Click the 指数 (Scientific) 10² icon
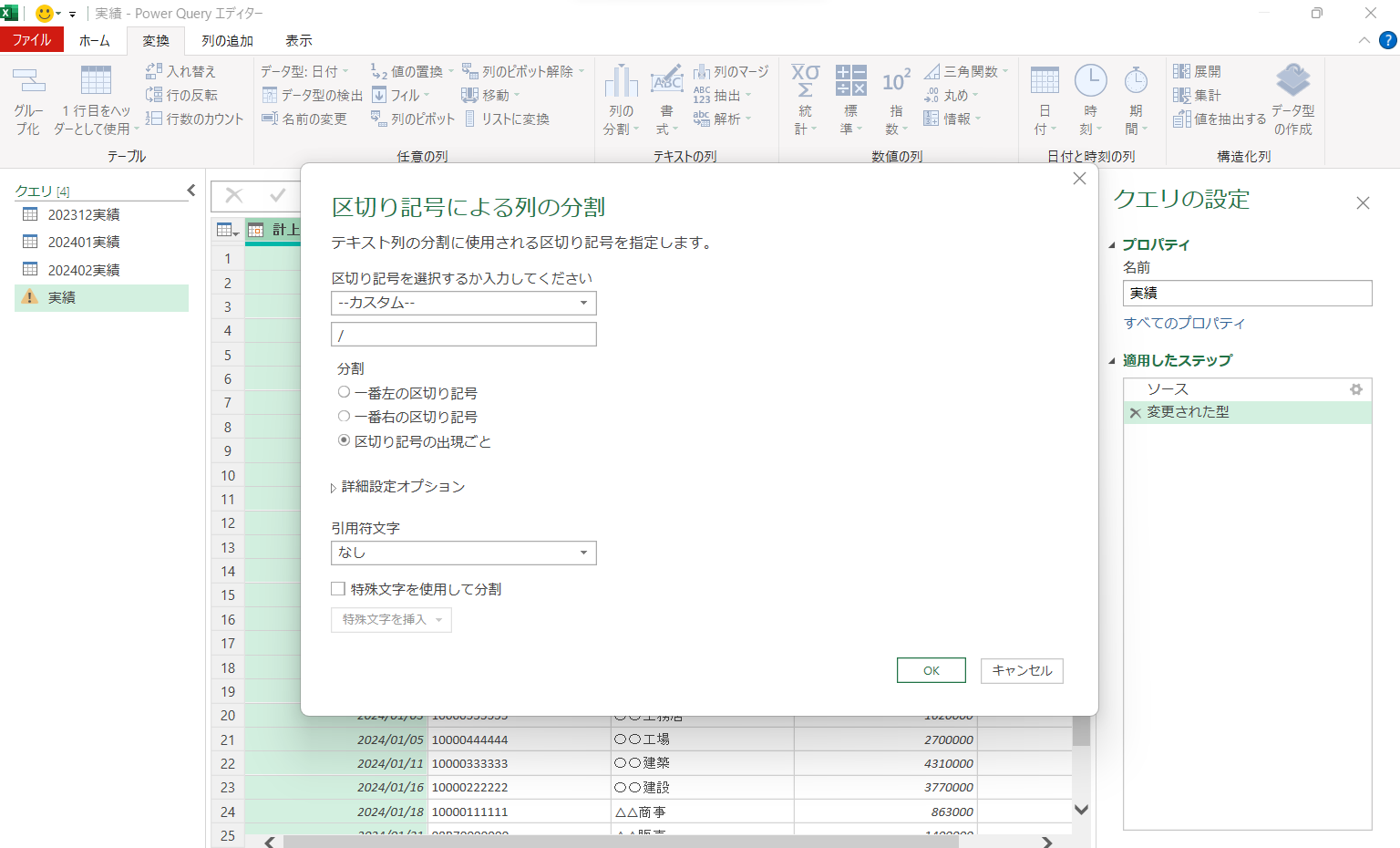Screen dimensions: 1400x848 tap(896, 80)
